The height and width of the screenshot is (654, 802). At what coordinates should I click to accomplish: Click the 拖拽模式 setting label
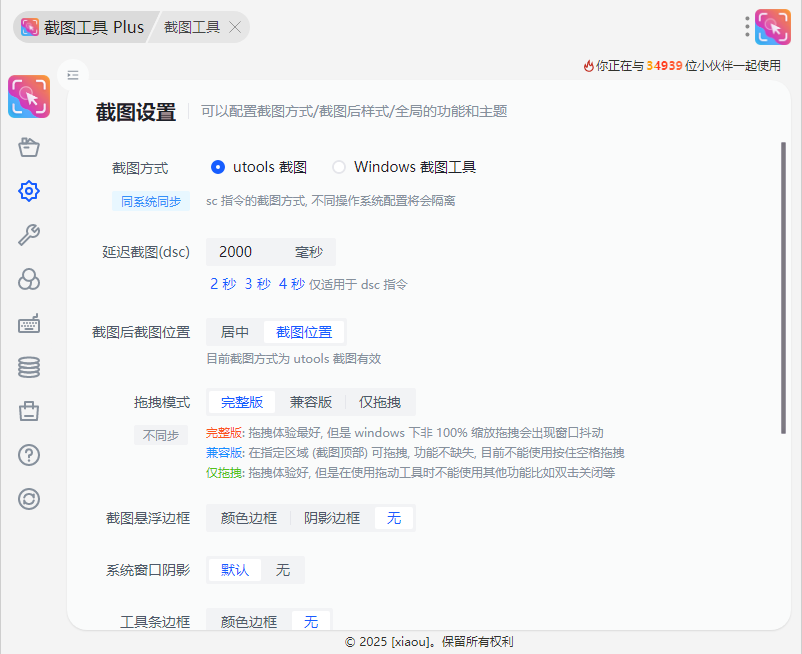(x=162, y=402)
